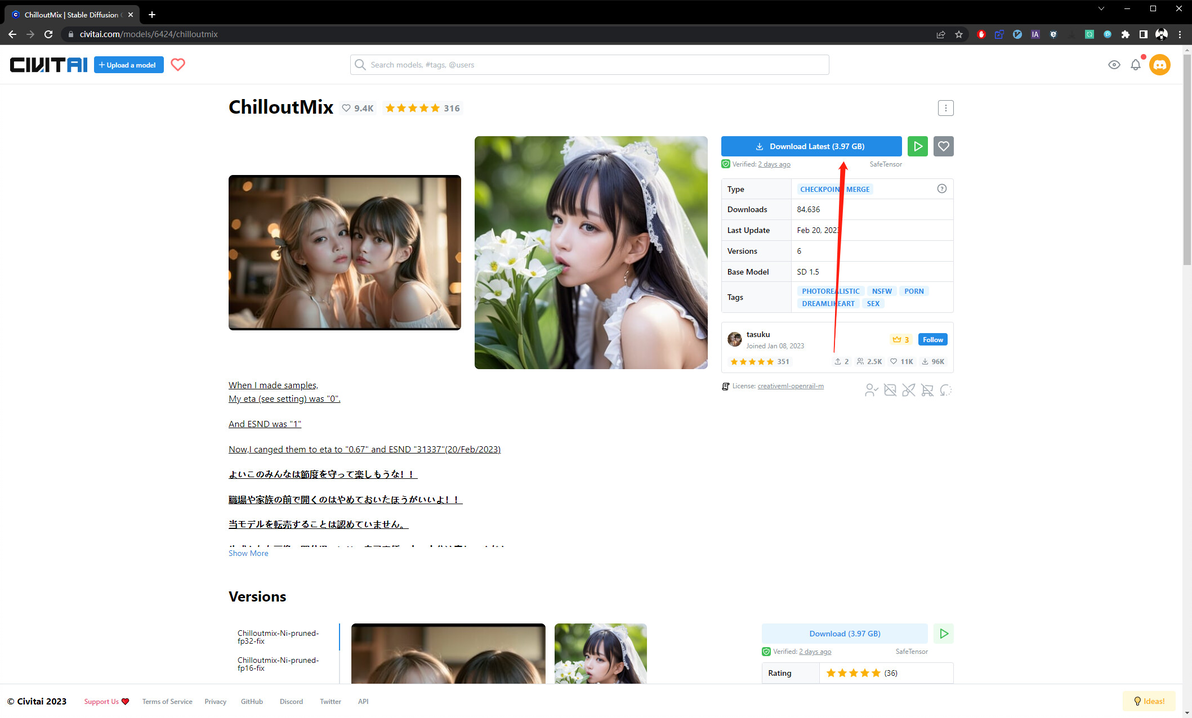The width and height of the screenshot is (1192, 718).
Task: Open Terms of Service footer link
Action: pos(167,701)
